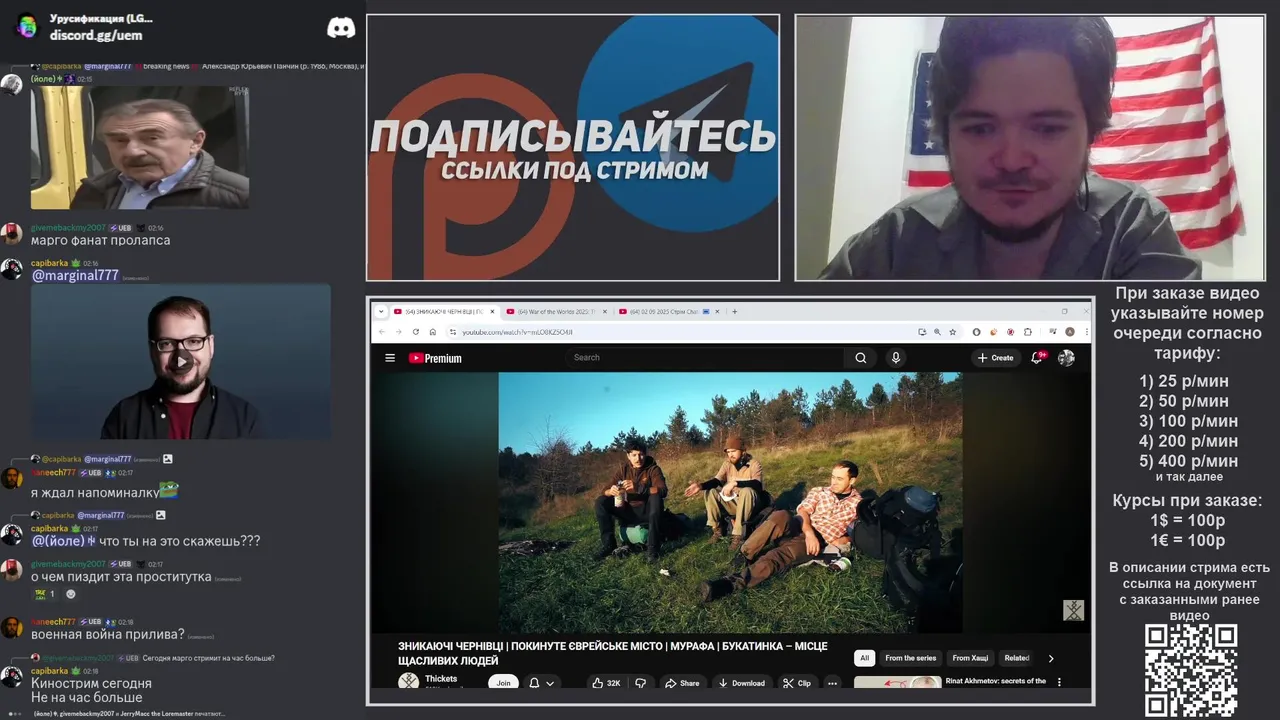Click the Thickets channel name
The height and width of the screenshot is (720, 1280).
click(441, 678)
